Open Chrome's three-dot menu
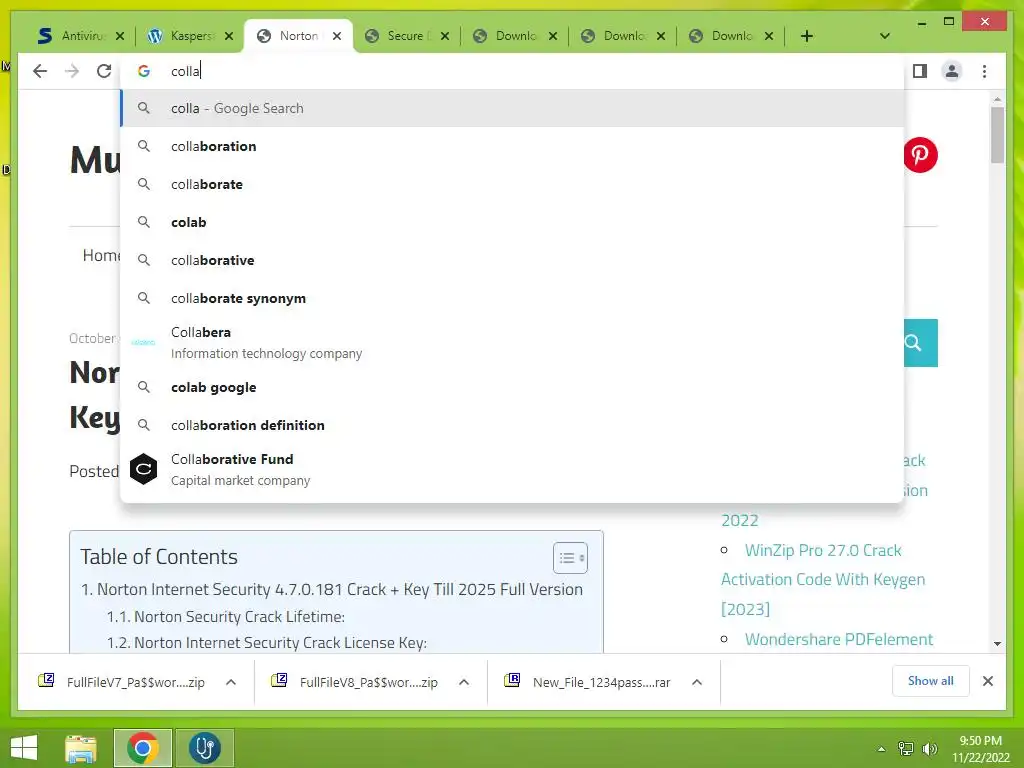Viewport: 1024px width, 768px height. 984,71
